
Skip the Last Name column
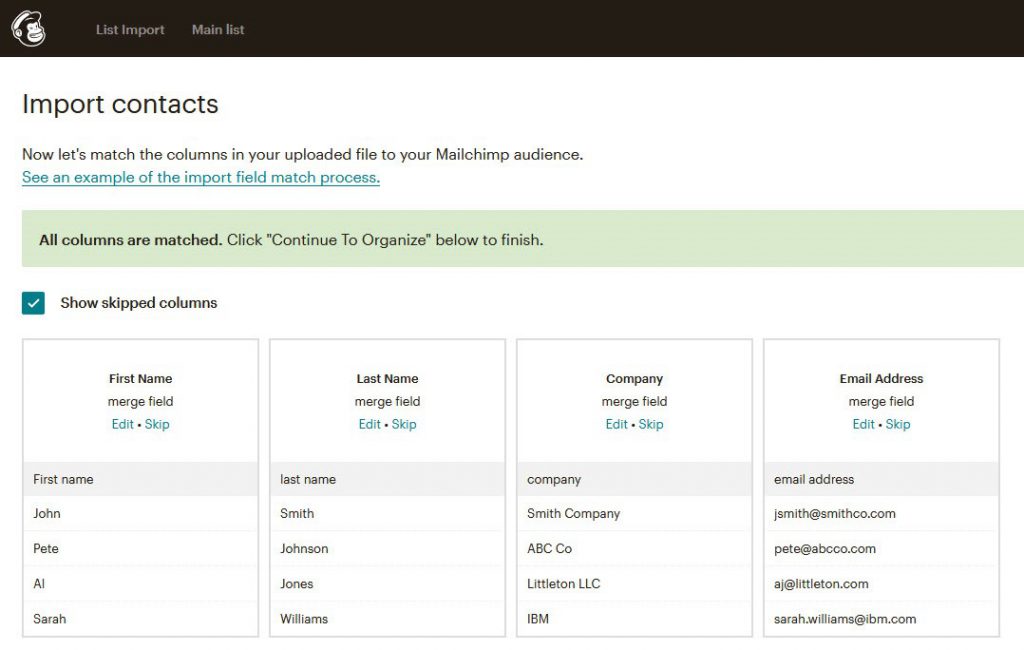[x=404, y=424]
